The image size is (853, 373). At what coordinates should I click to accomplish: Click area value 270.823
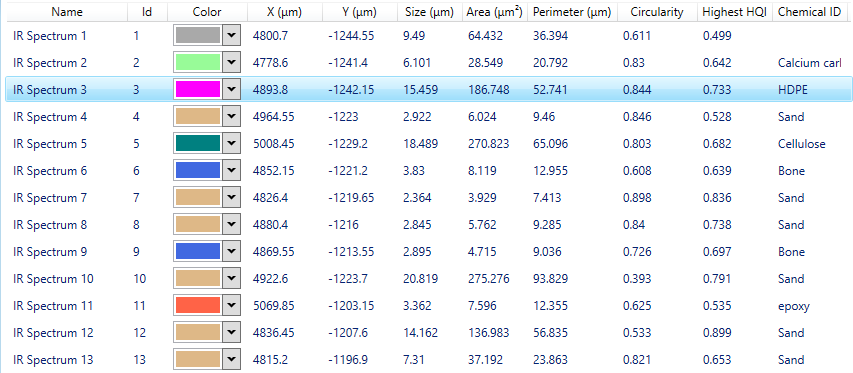click(x=489, y=144)
